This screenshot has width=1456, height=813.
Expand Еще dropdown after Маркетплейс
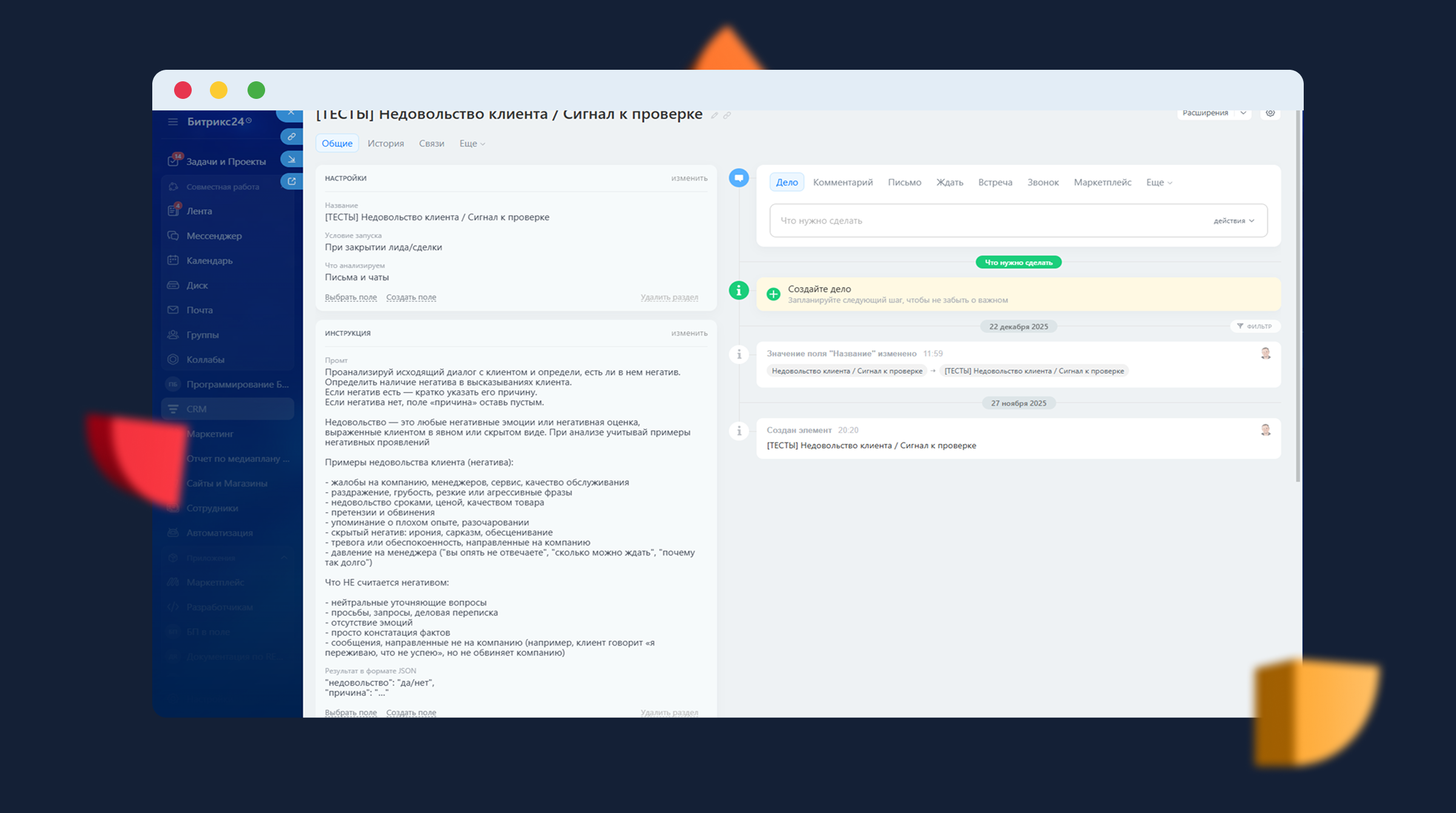1159,183
